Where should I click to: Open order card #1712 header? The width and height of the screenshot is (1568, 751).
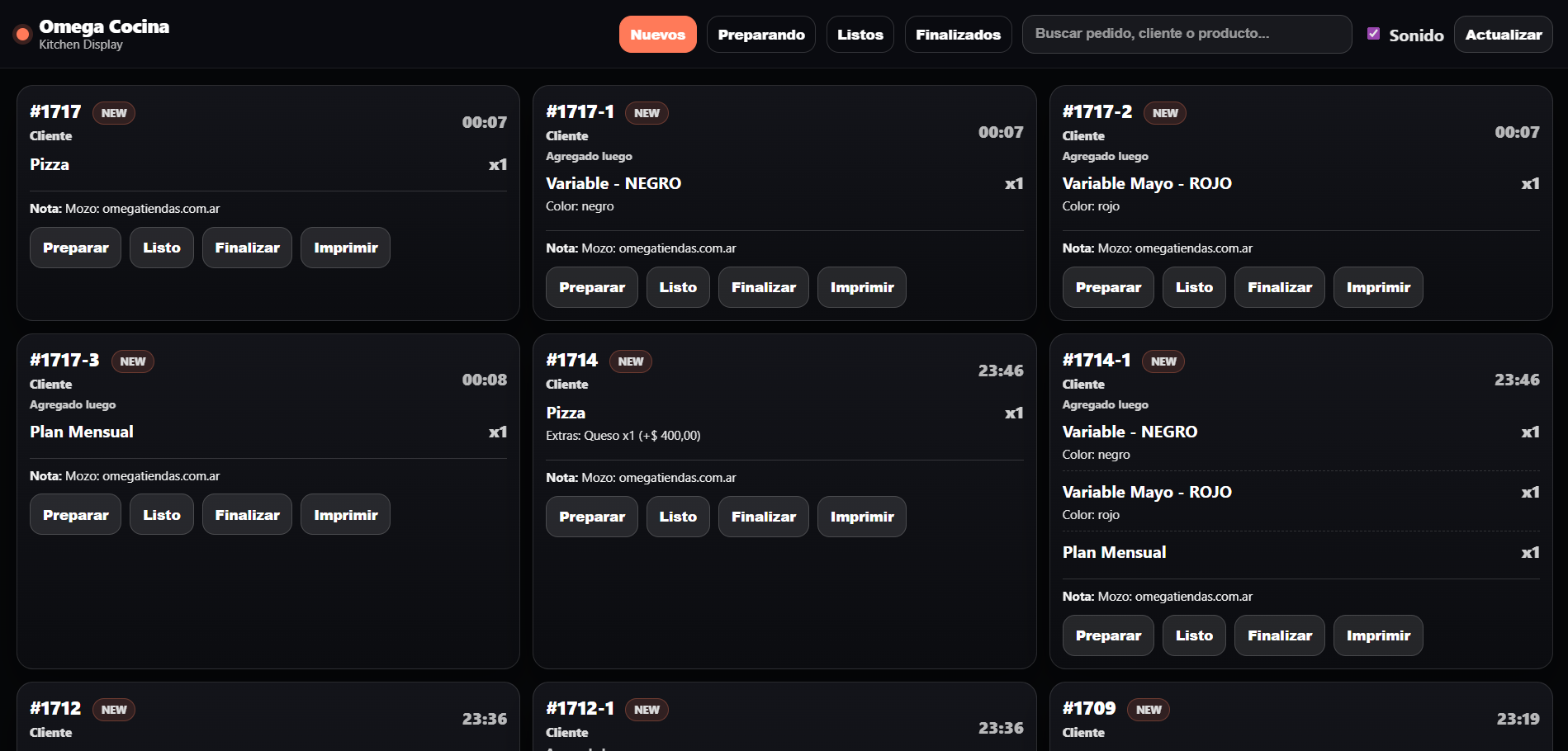point(55,709)
